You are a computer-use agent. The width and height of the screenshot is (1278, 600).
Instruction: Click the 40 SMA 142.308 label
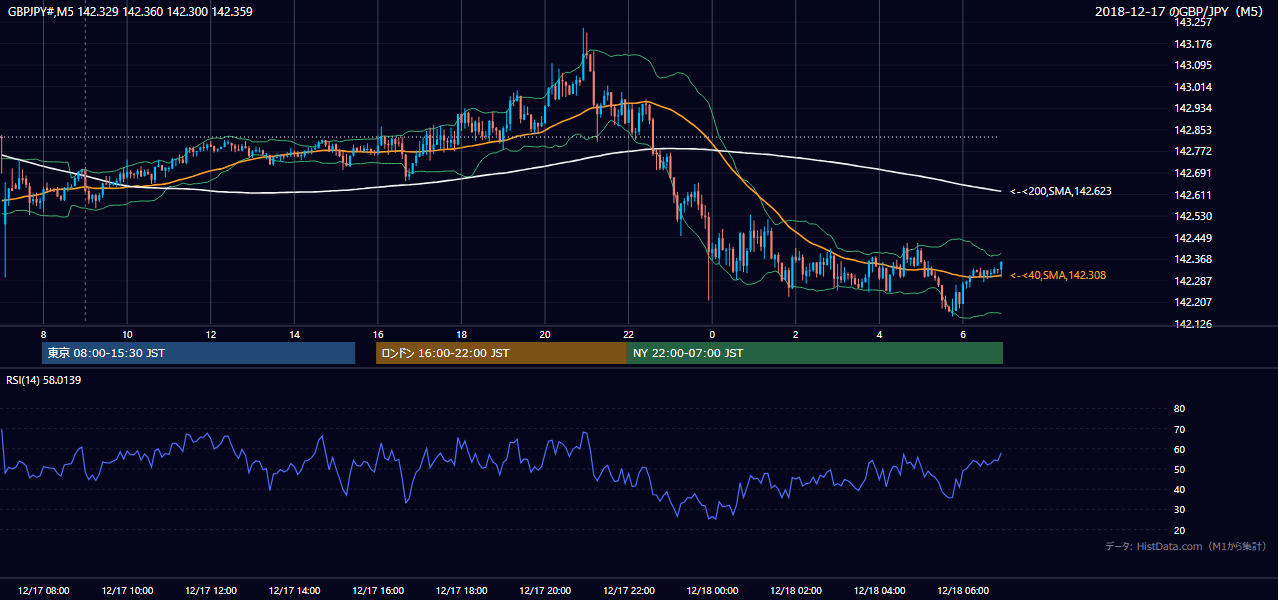pyautogui.click(x=1058, y=275)
